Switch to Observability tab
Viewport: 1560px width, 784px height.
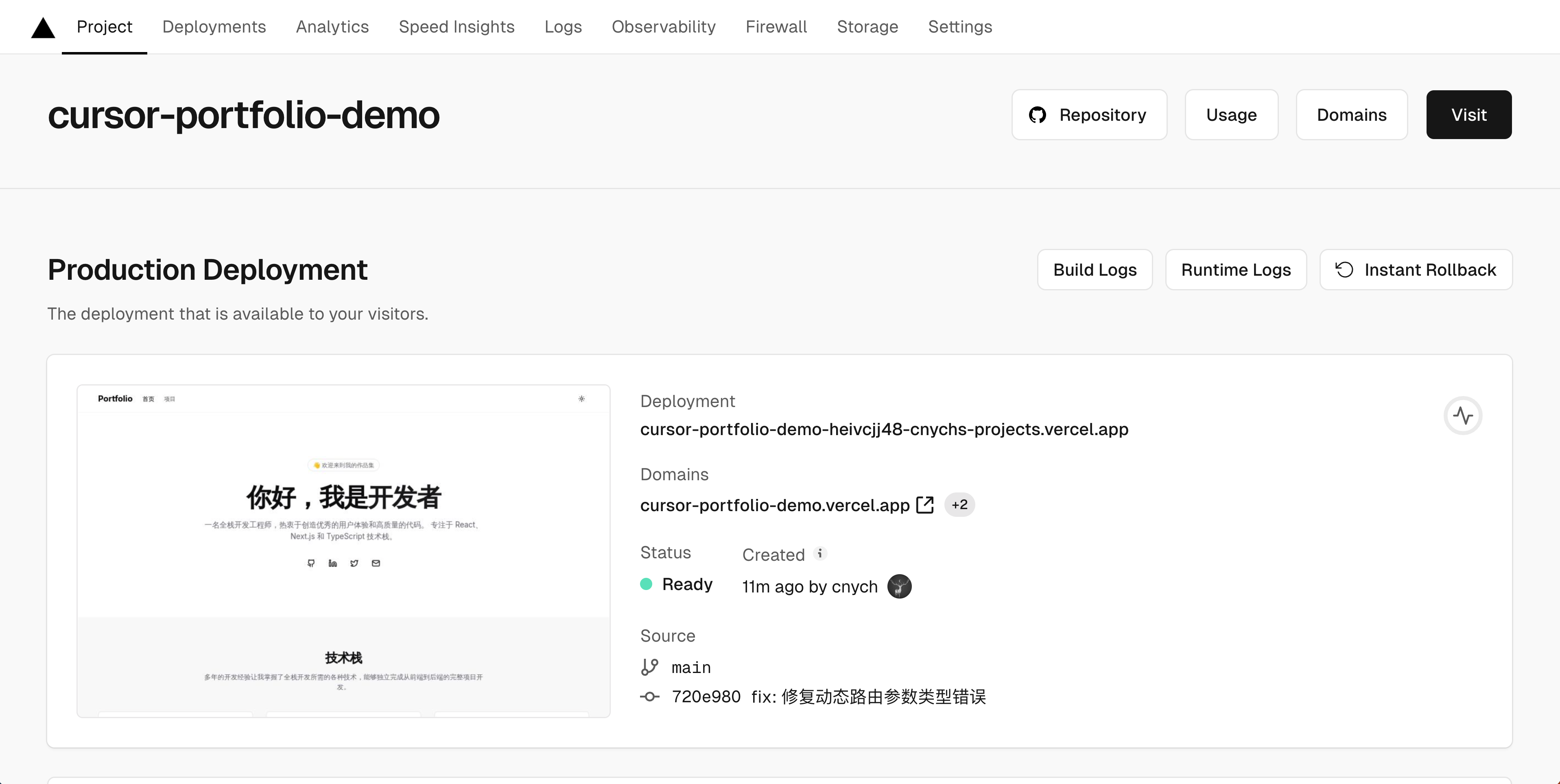663,27
